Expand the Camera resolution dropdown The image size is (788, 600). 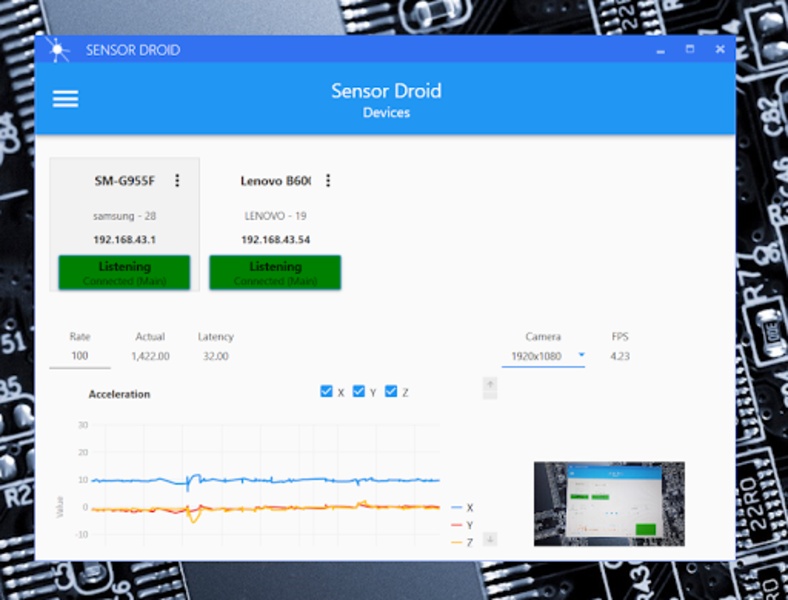[543, 356]
